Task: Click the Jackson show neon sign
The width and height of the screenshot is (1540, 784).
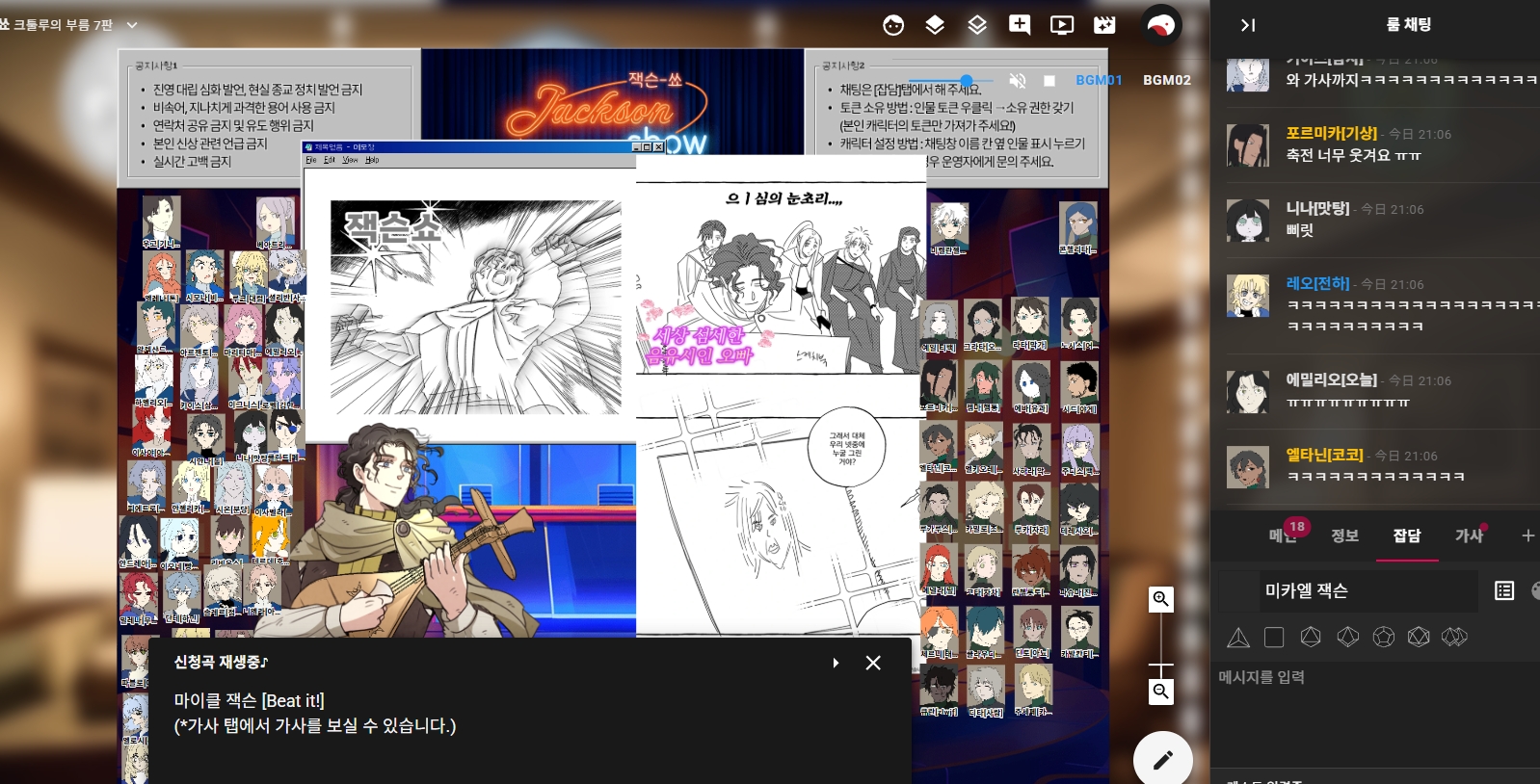Action: [612, 101]
